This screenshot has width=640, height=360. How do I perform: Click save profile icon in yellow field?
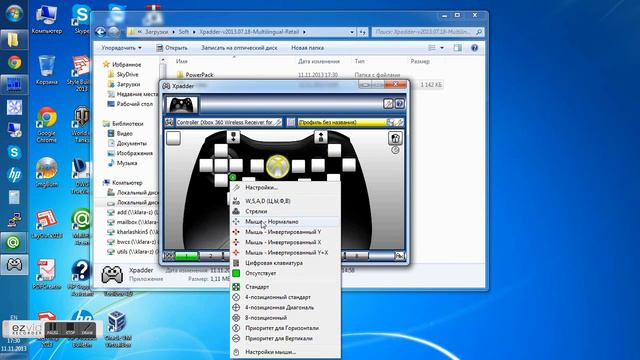click(390, 122)
